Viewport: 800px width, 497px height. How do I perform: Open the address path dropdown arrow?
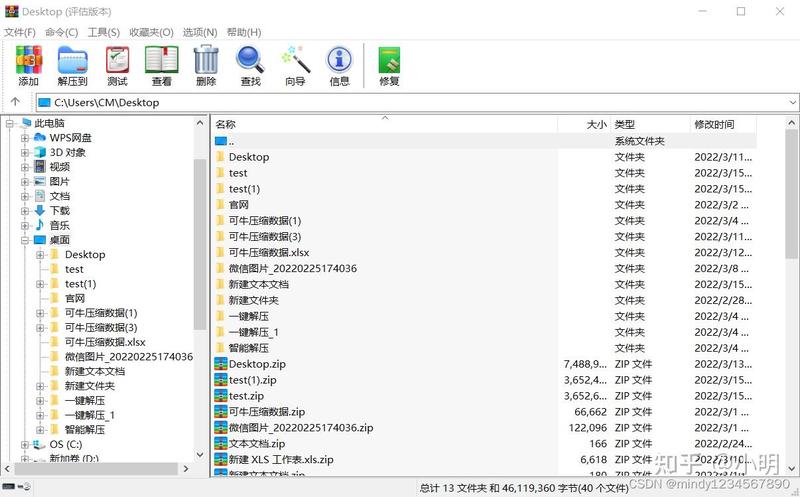(792, 103)
